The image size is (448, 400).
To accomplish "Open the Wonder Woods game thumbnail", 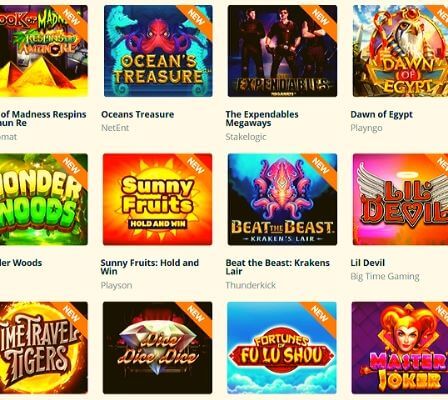I will pyautogui.click(x=44, y=199).
